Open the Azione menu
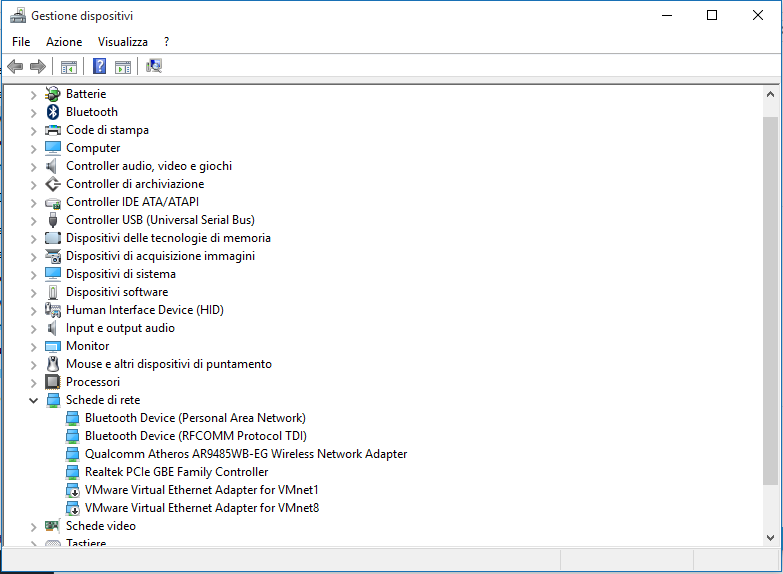Screen dimensions: 783x574 64,42
